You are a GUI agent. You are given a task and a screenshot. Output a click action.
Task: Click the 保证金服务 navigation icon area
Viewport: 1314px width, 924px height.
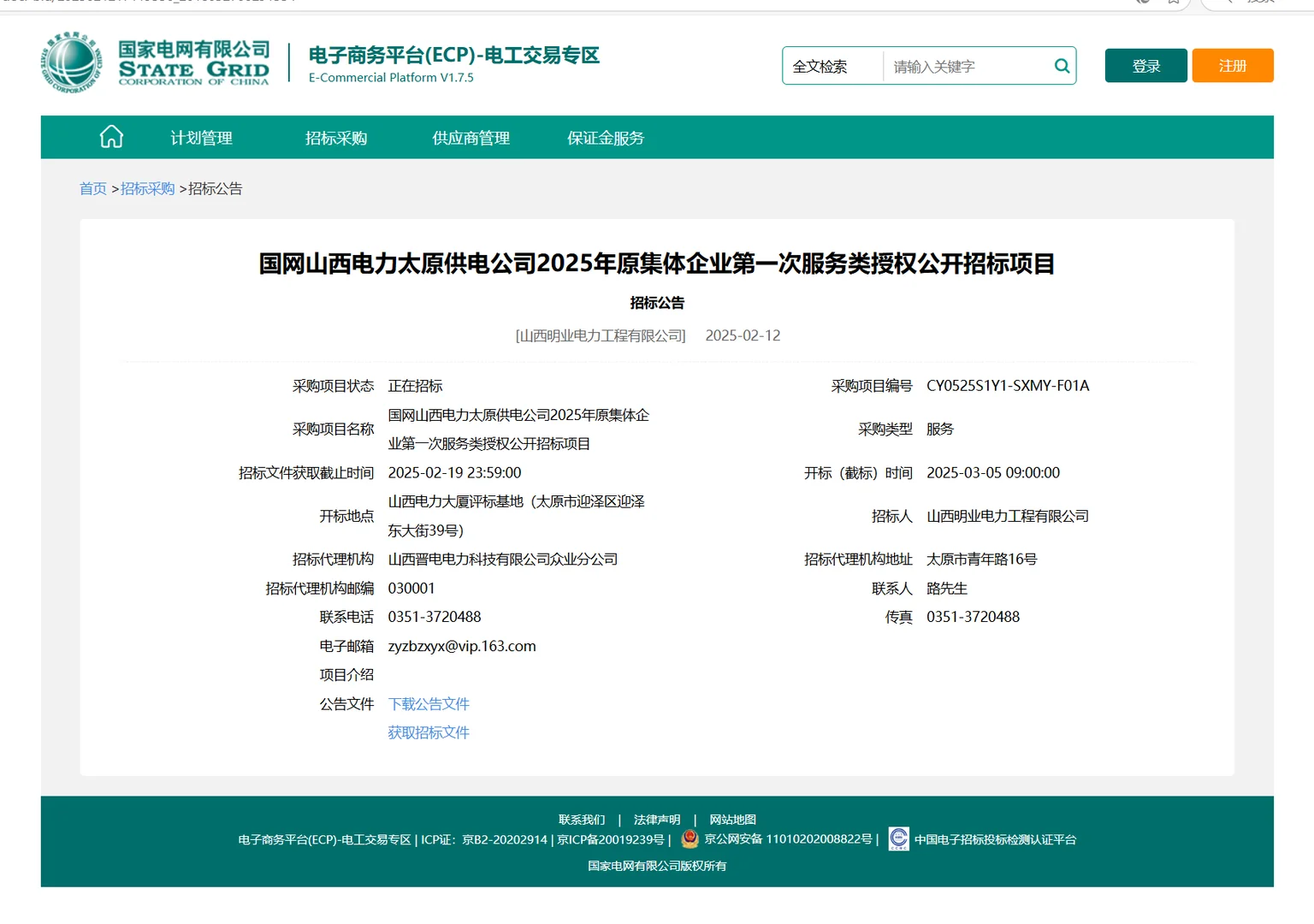point(605,138)
